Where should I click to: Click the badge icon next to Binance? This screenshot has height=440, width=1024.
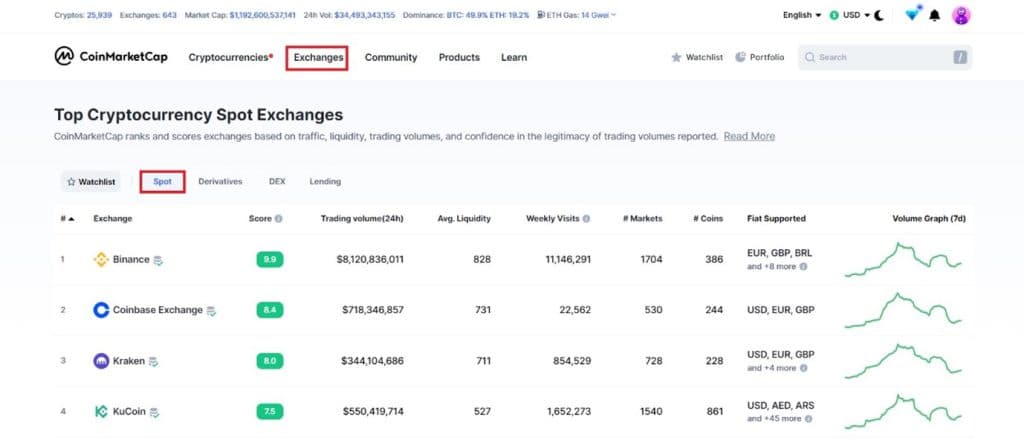pos(158,260)
